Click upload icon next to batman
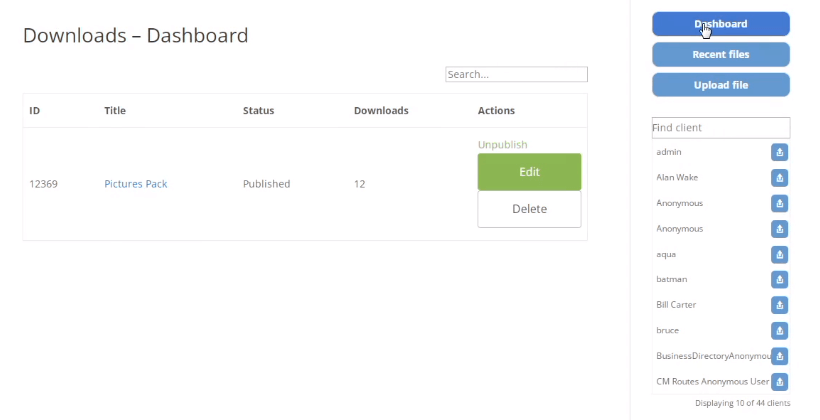Image resolution: width=820 pixels, height=420 pixels. [x=780, y=280]
